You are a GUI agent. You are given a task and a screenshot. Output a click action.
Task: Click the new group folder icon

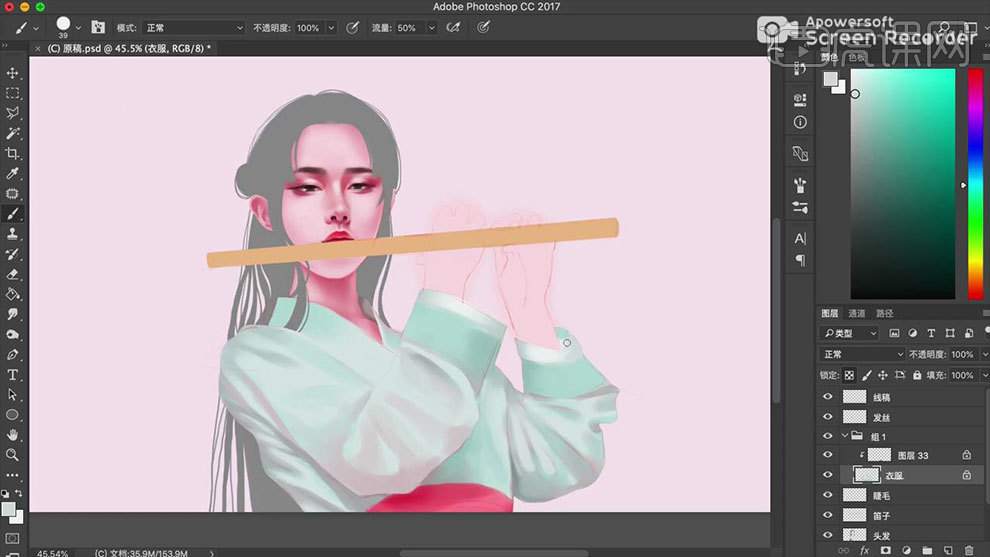927,551
